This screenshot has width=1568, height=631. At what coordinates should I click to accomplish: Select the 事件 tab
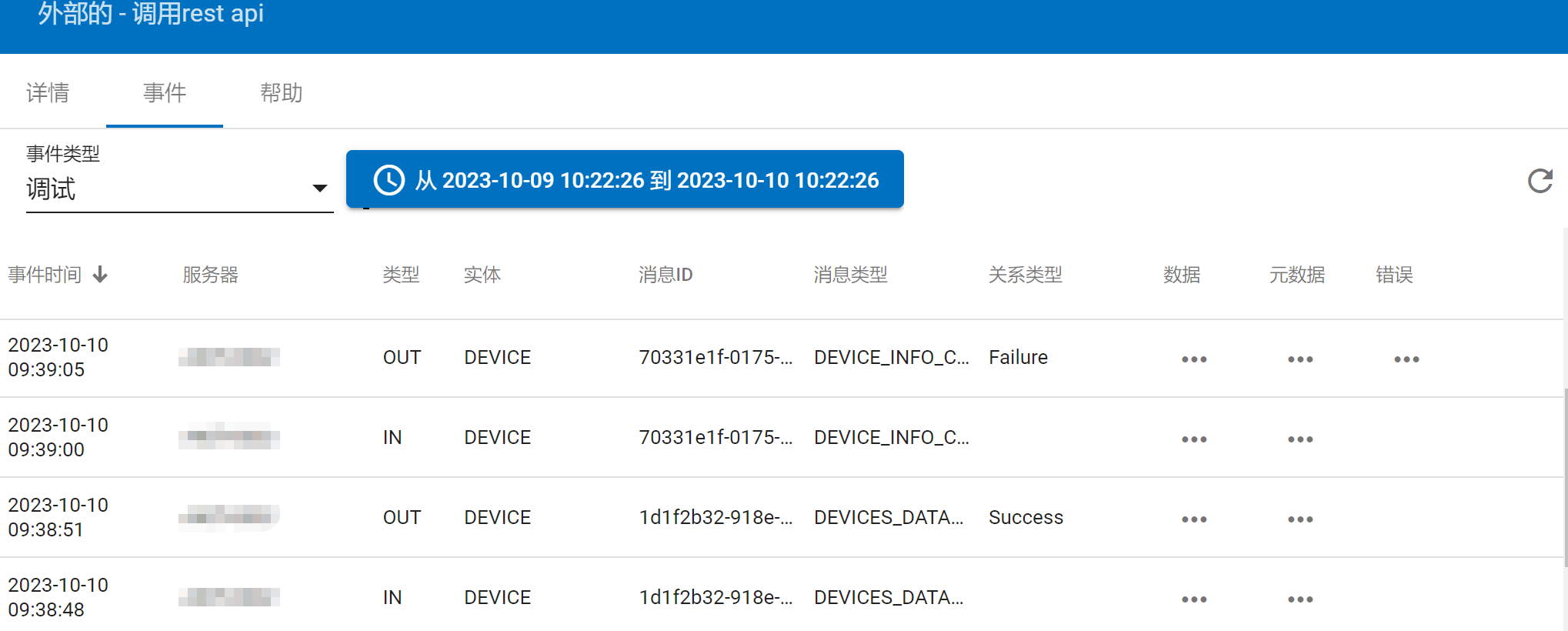click(165, 93)
